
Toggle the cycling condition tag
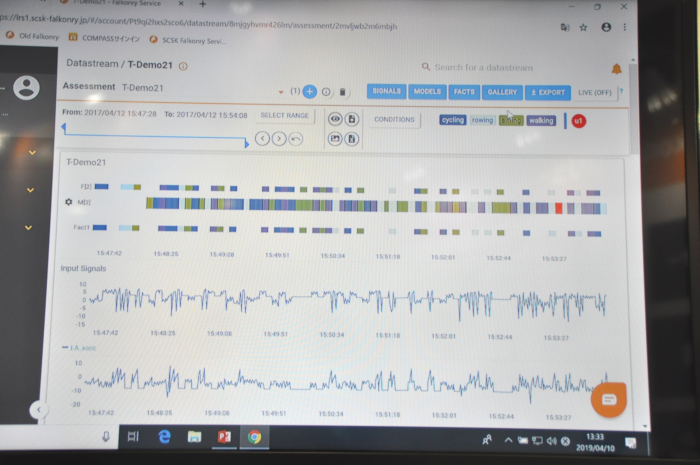tap(453, 120)
